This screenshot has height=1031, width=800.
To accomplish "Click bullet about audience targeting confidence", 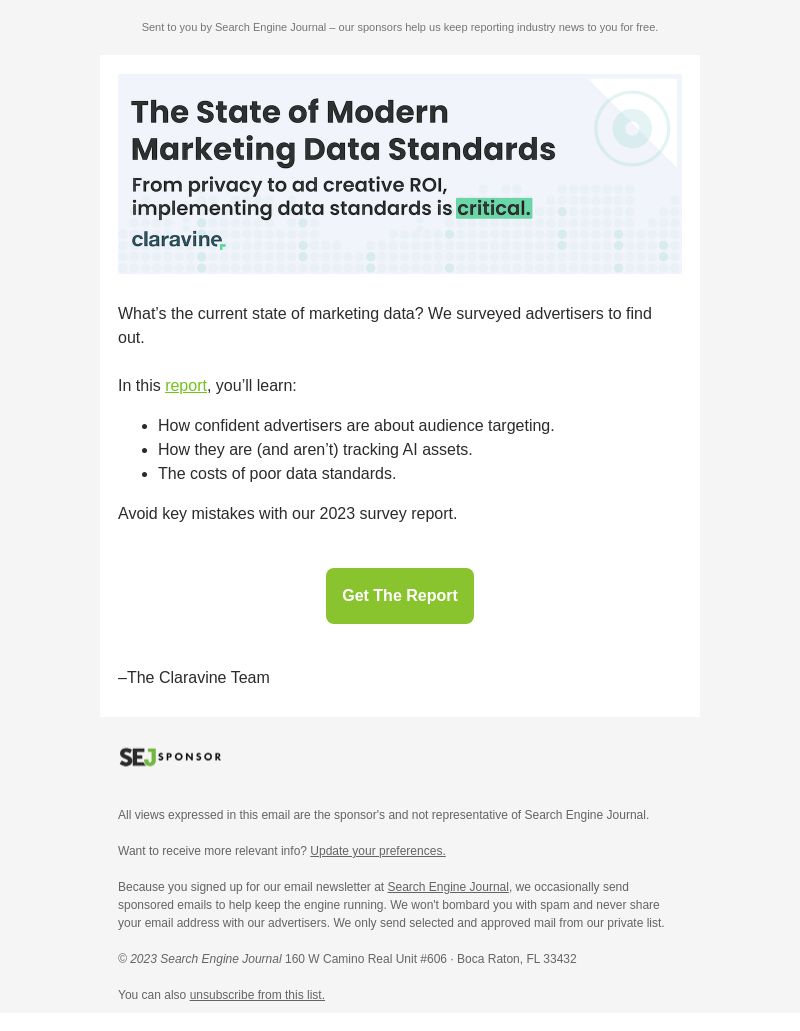I will 356,426.
